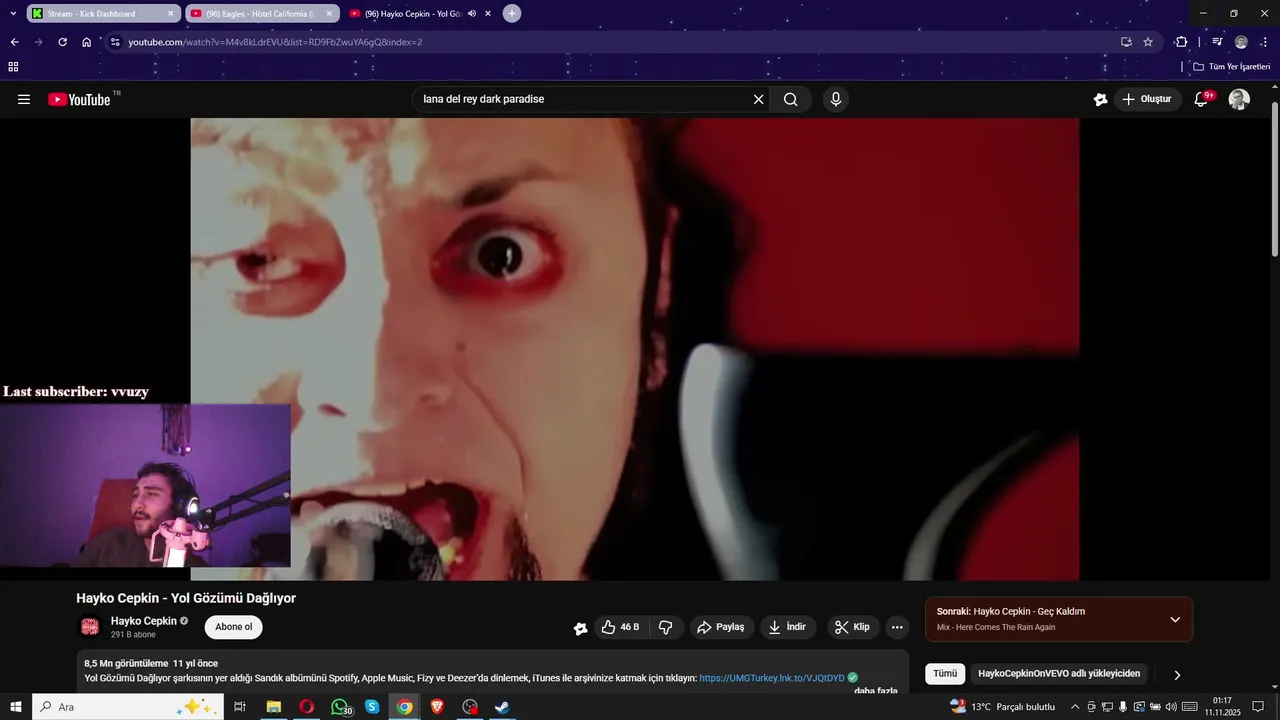The width and height of the screenshot is (1280, 720).
Task: Click the browser back arrow
Action: 14,42
